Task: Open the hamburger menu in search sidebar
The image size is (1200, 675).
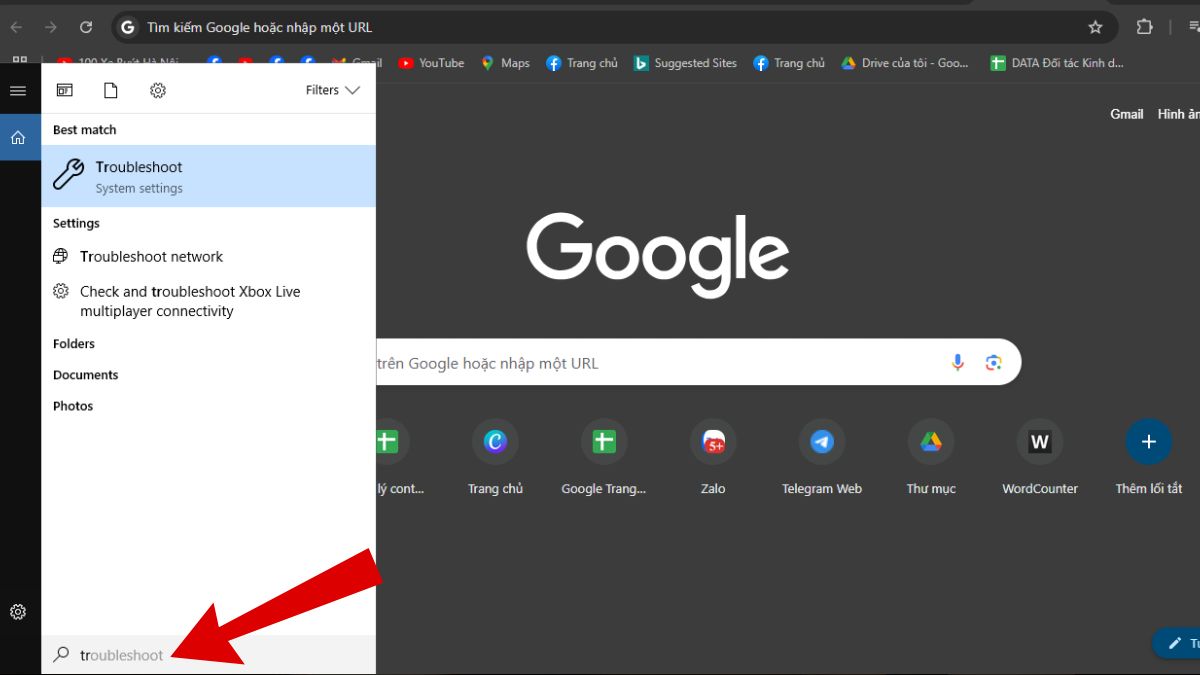Action: point(18,91)
